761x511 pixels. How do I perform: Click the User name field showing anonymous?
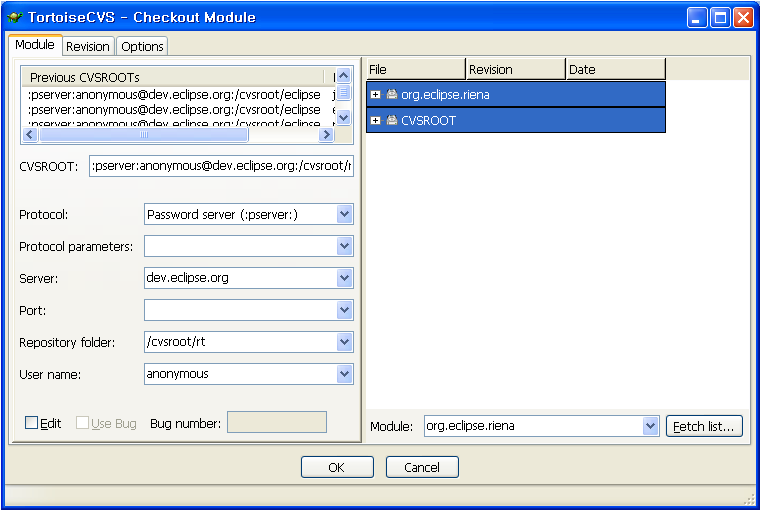(x=241, y=374)
